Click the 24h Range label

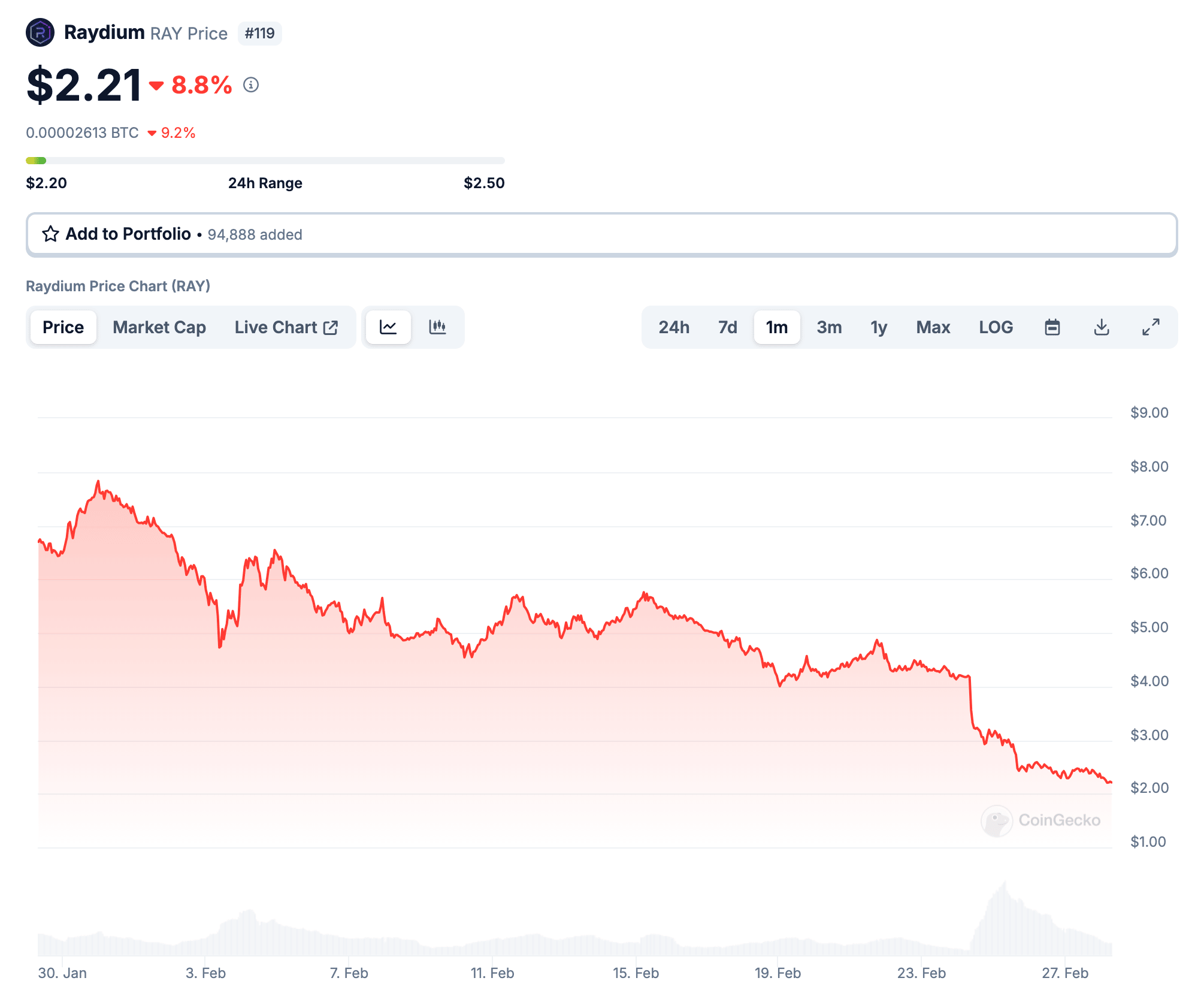[x=265, y=183]
